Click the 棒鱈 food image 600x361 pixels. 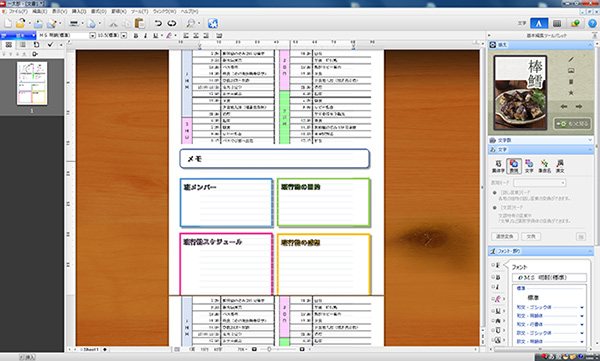[520, 92]
